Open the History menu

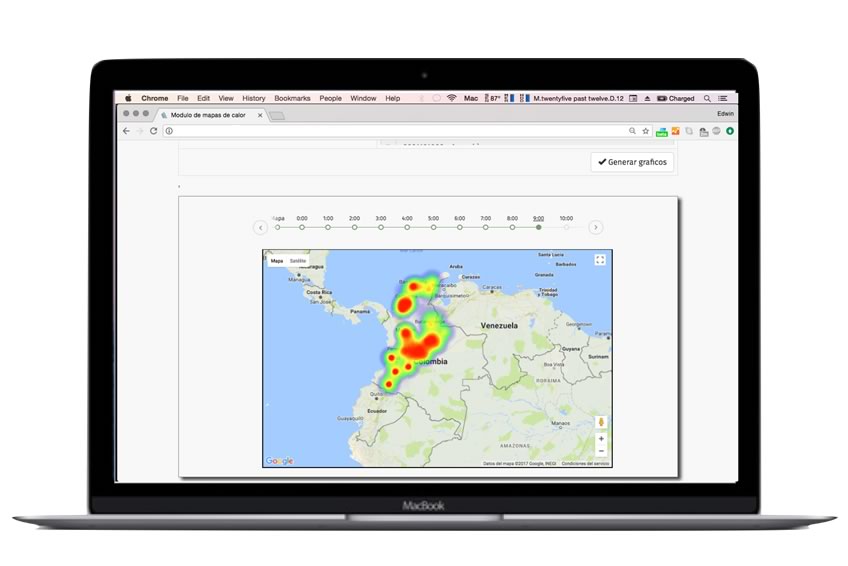254,98
